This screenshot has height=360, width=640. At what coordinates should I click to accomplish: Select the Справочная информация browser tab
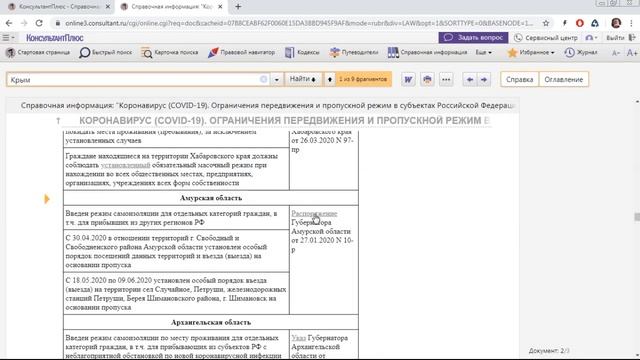(x=171, y=7)
